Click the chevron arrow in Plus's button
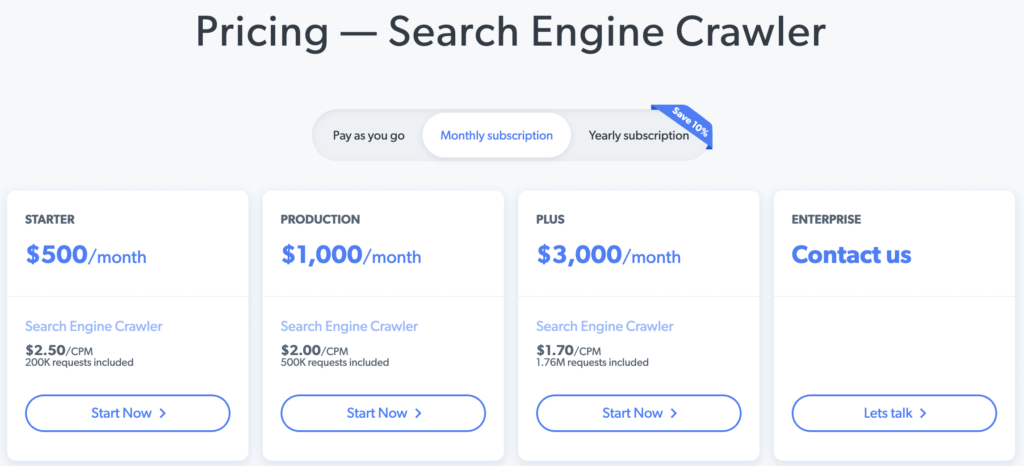Image resolution: width=1024 pixels, height=466 pixels. 674,413
